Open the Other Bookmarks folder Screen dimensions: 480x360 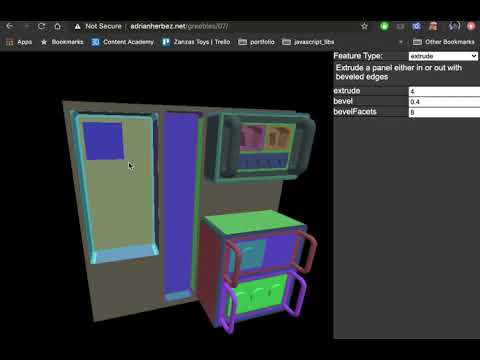[444, 42]
